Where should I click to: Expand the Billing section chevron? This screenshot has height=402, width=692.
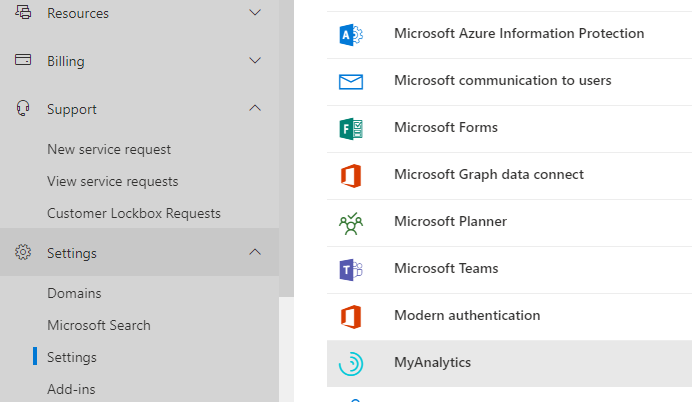255,60
